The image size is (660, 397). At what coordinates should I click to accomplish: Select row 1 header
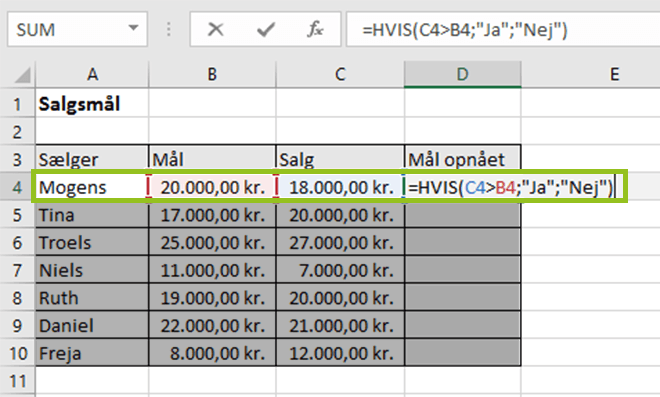tap(17, 104)
